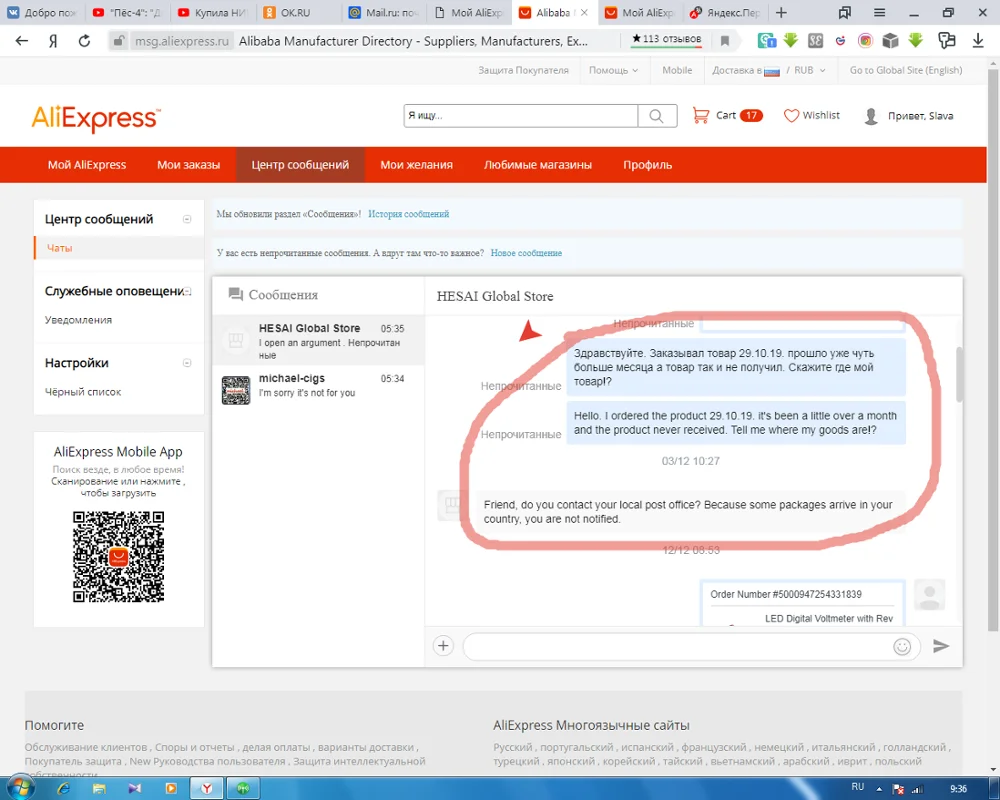Expand the Помощь dropdown
Viewport: 1000px width, 800px height.
[613, 70]
